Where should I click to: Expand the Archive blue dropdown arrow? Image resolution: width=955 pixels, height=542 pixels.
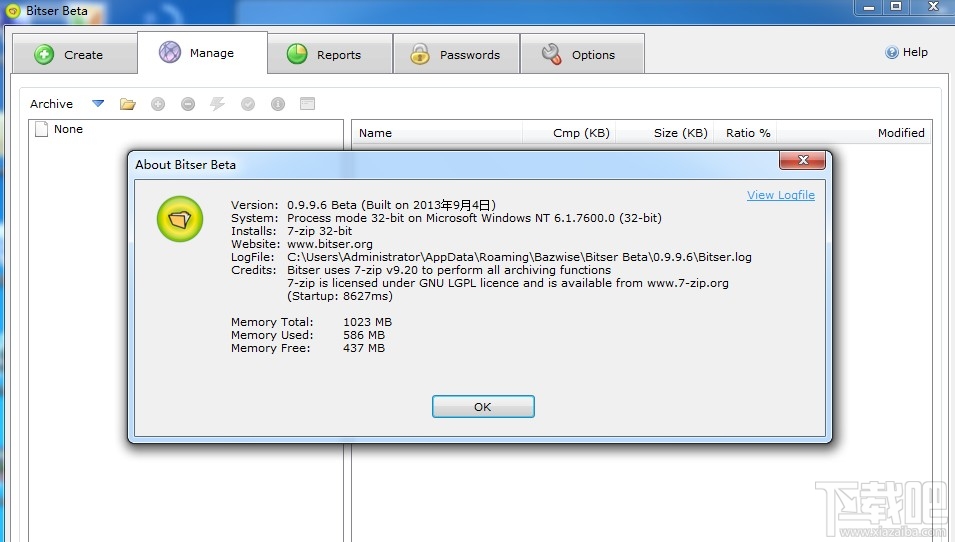(x=97, y=104)
